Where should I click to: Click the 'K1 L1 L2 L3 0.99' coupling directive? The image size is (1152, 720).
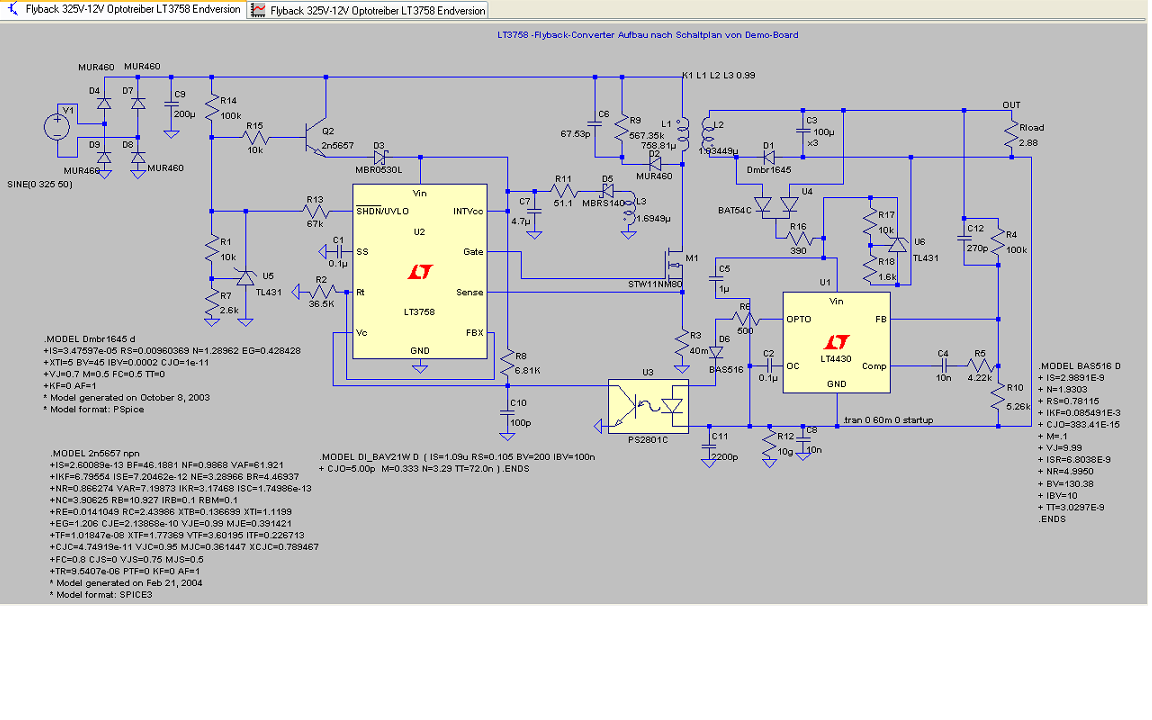719,76
